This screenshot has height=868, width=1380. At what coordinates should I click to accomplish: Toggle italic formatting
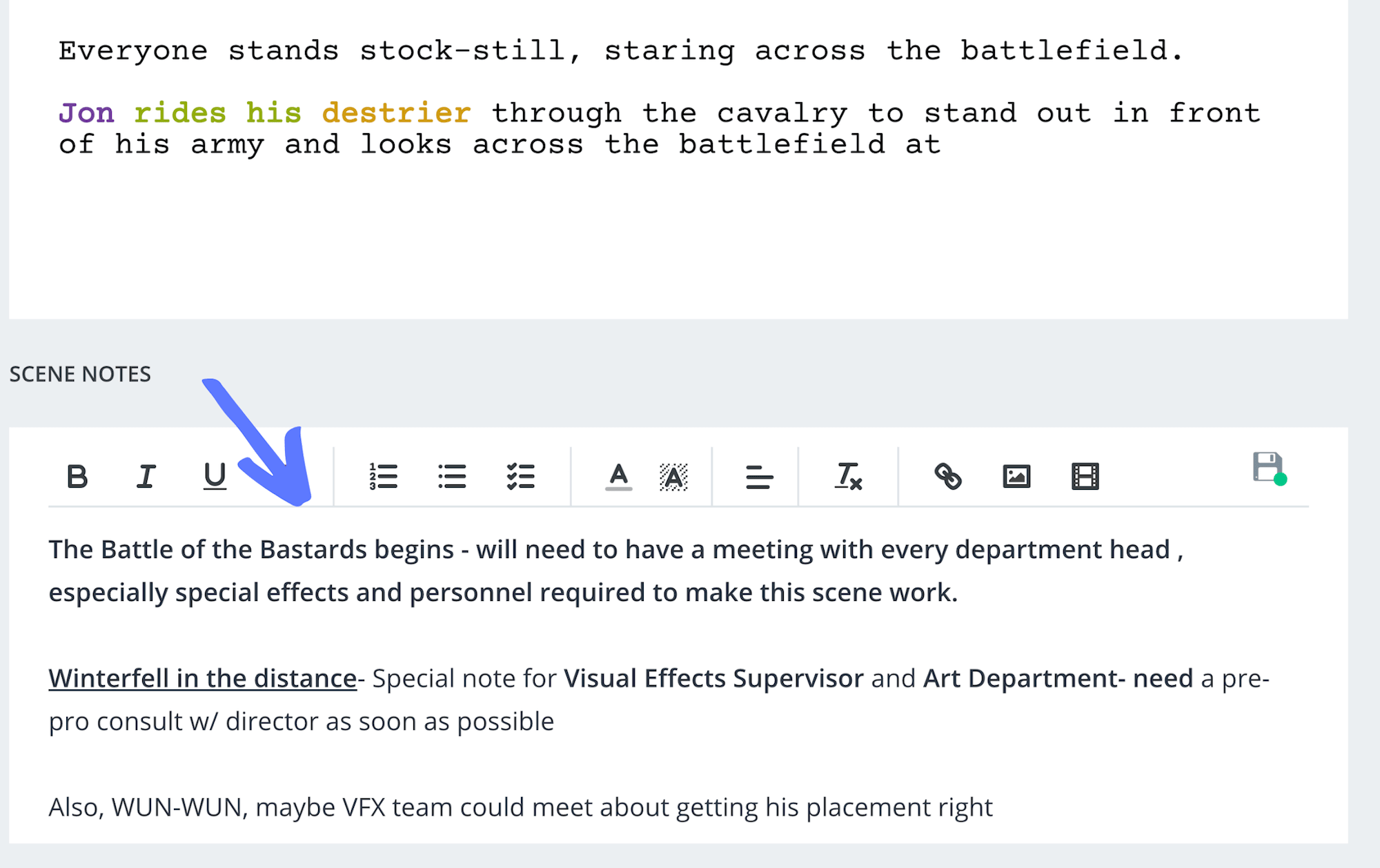(146, 476)
